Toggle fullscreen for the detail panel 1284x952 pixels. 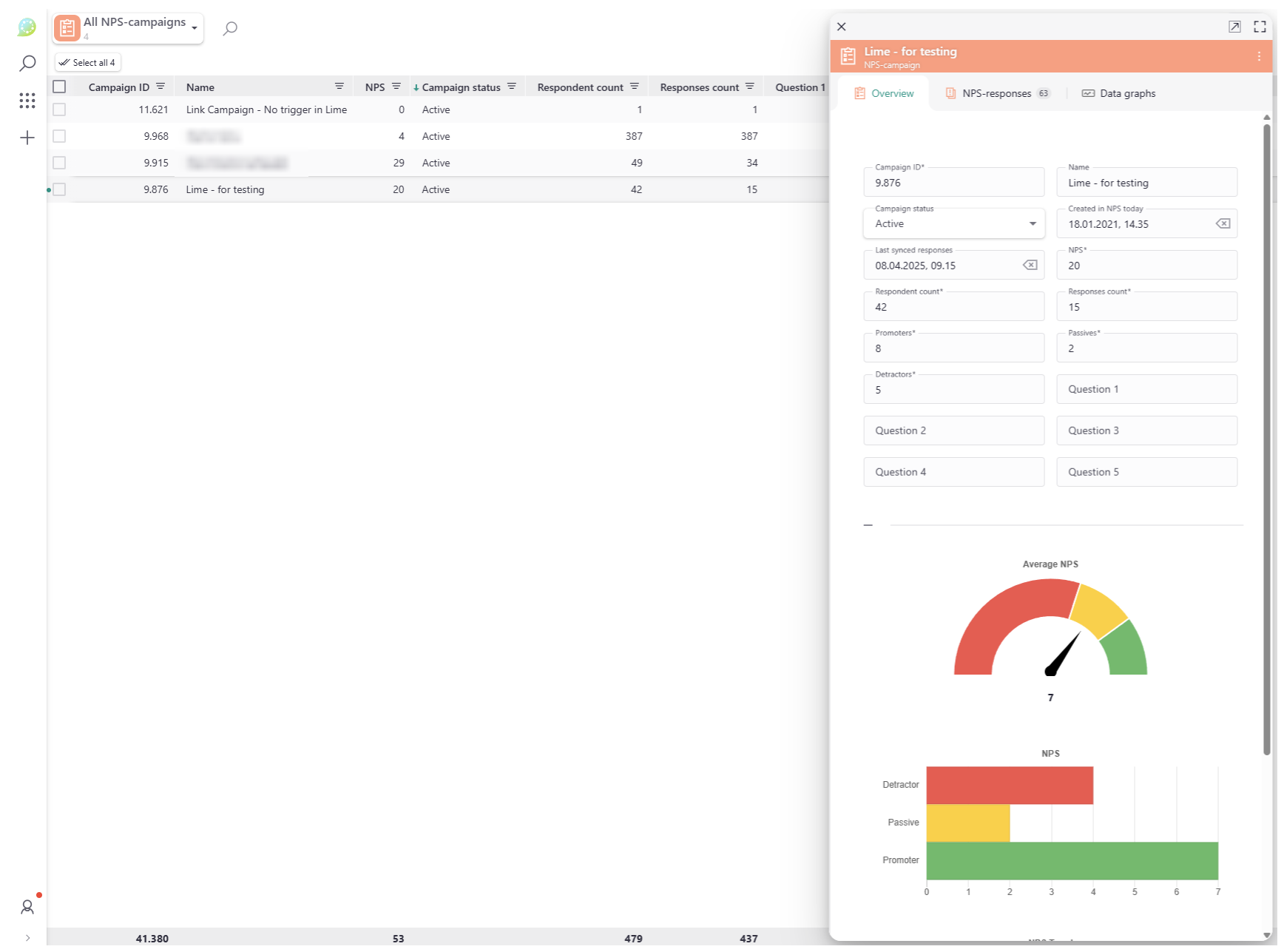pos(1260,27)
